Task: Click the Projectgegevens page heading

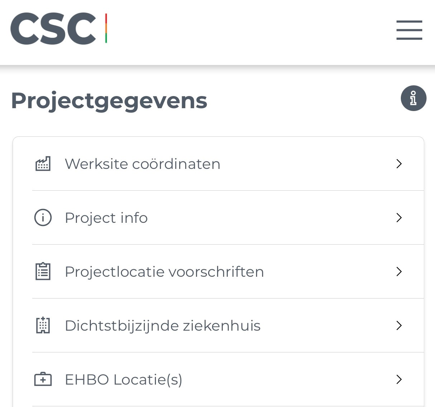Action: tap(109, 101)
